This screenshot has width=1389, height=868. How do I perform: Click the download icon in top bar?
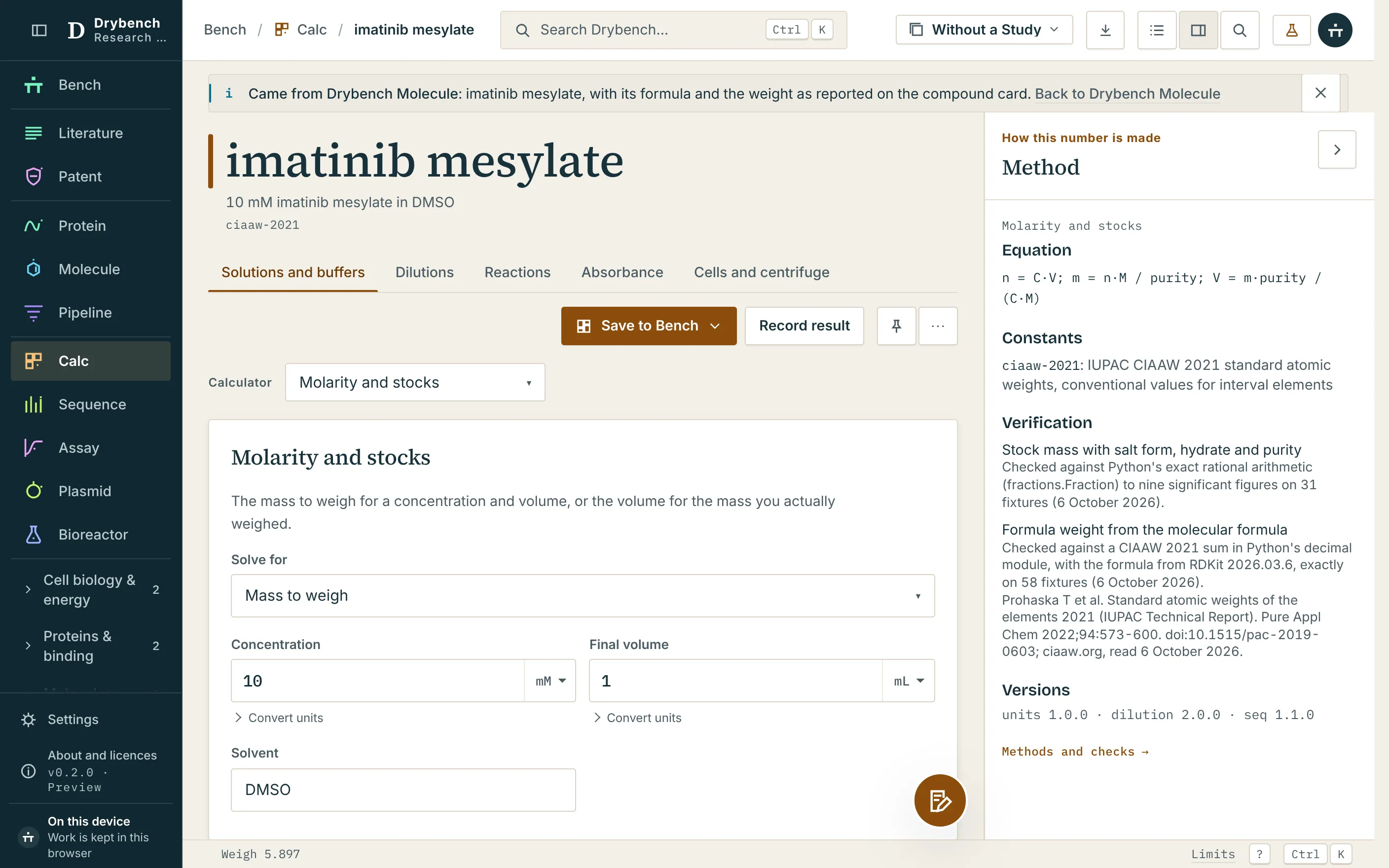[x=1105, y=30]
